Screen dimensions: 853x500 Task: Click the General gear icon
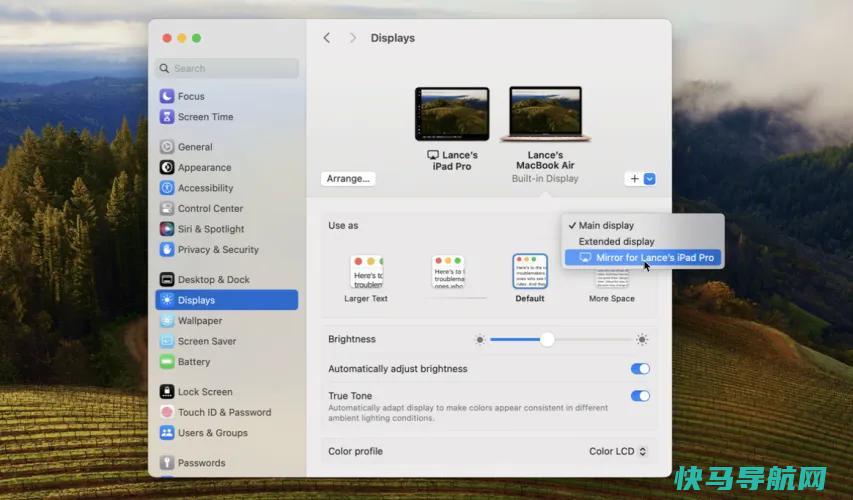tap(167, 147)
